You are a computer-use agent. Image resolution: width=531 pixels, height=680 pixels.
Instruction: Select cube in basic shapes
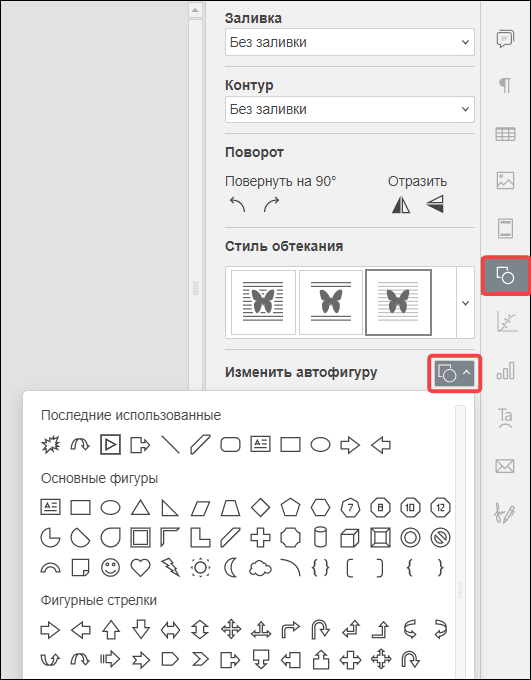(x=350, y=538)
